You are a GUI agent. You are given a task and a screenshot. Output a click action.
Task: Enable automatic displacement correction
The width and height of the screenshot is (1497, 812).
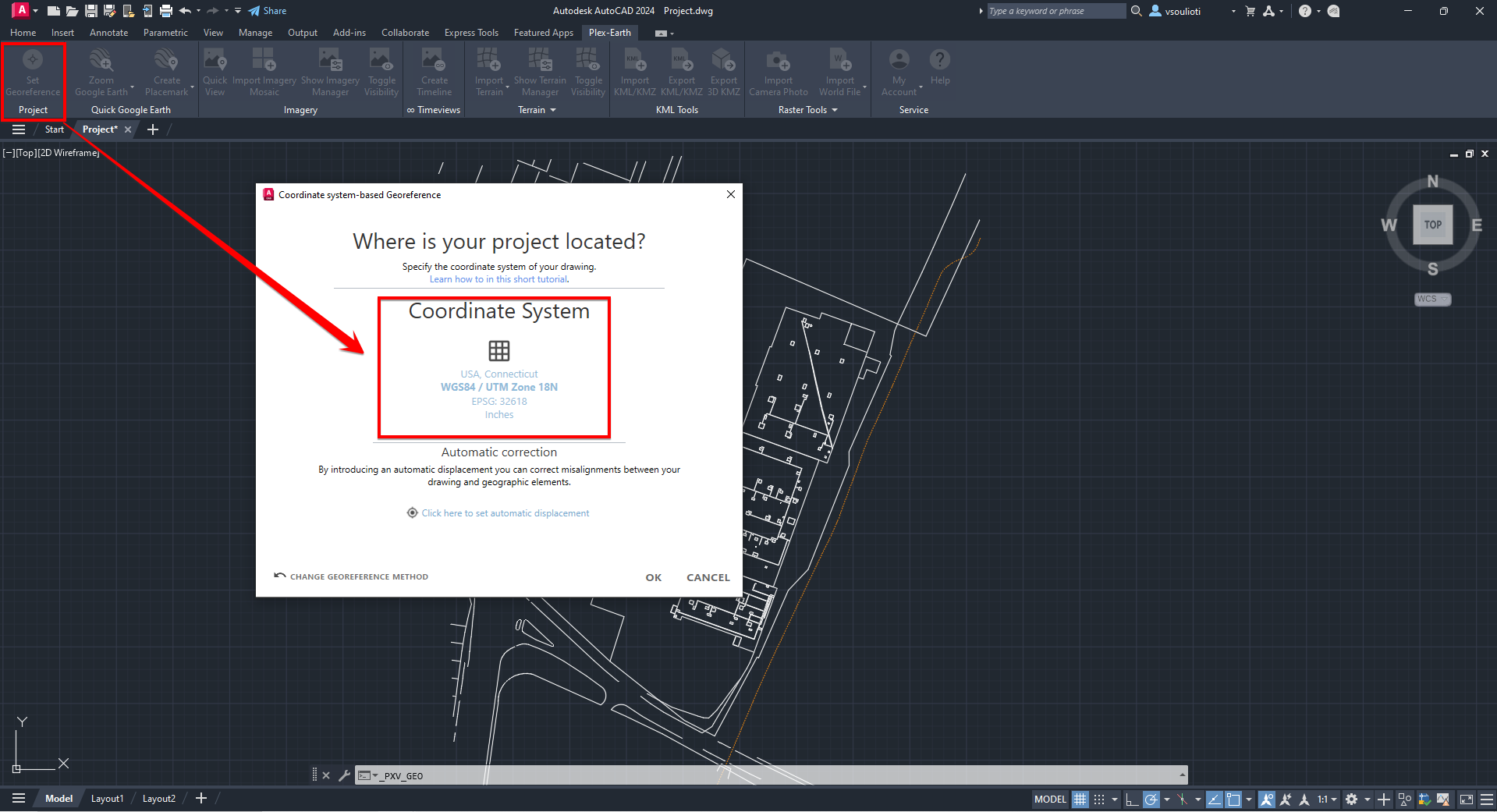tap(504, 512)
